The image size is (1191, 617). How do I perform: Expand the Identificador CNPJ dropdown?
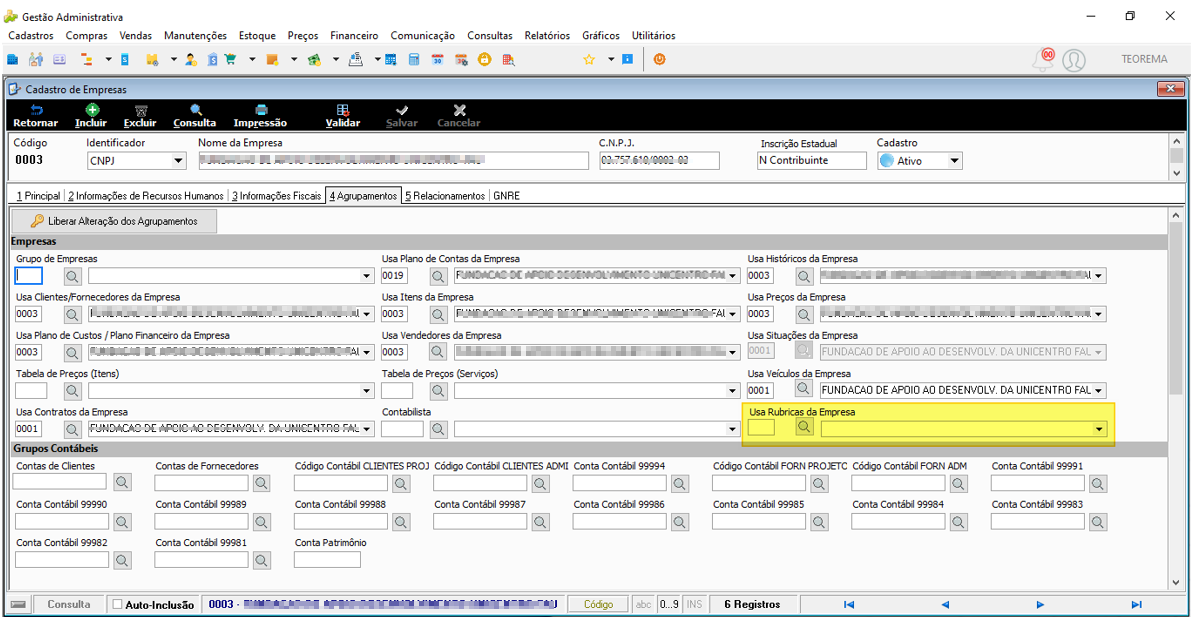pyautogui.click(x=178, y=160)
